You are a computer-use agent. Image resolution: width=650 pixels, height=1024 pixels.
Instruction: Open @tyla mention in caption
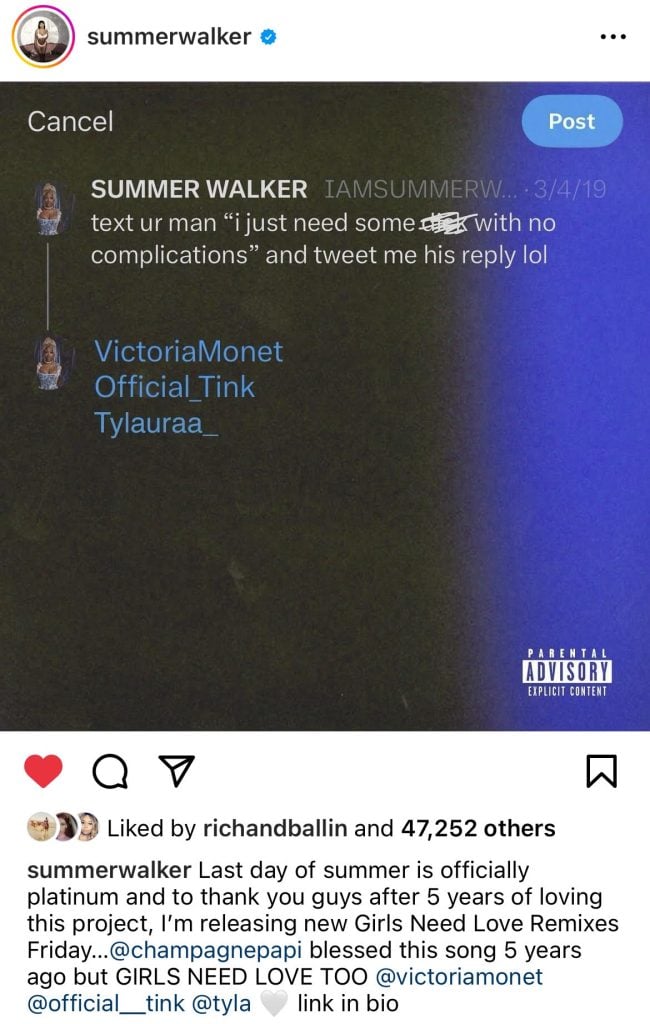pyautogui.click(x=221, y=1003)
